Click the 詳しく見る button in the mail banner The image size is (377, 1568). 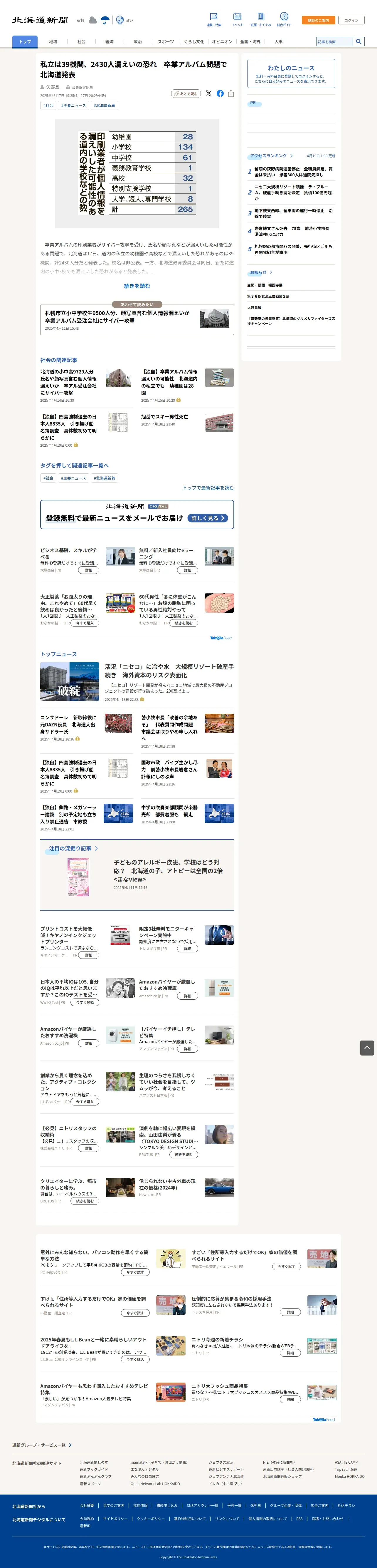click(x=208, y=518)
